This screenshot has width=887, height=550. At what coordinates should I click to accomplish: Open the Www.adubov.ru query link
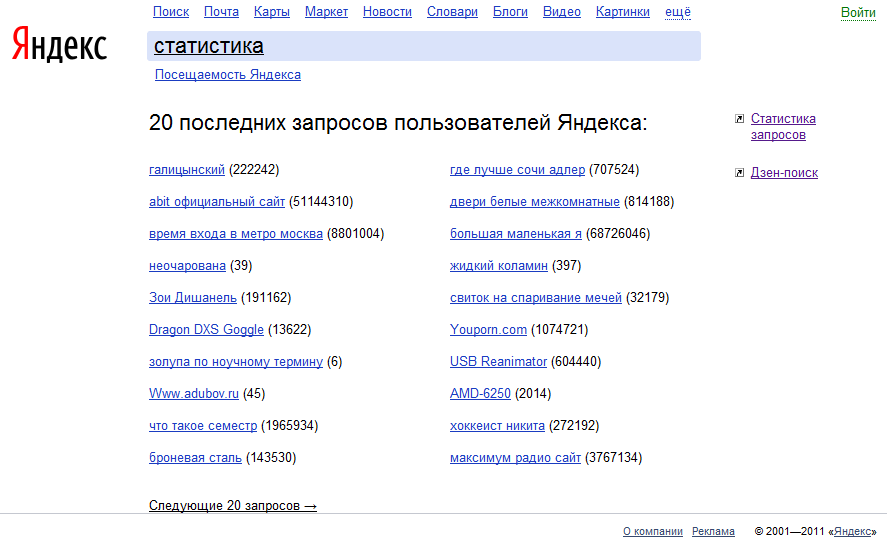pos(194,394)
